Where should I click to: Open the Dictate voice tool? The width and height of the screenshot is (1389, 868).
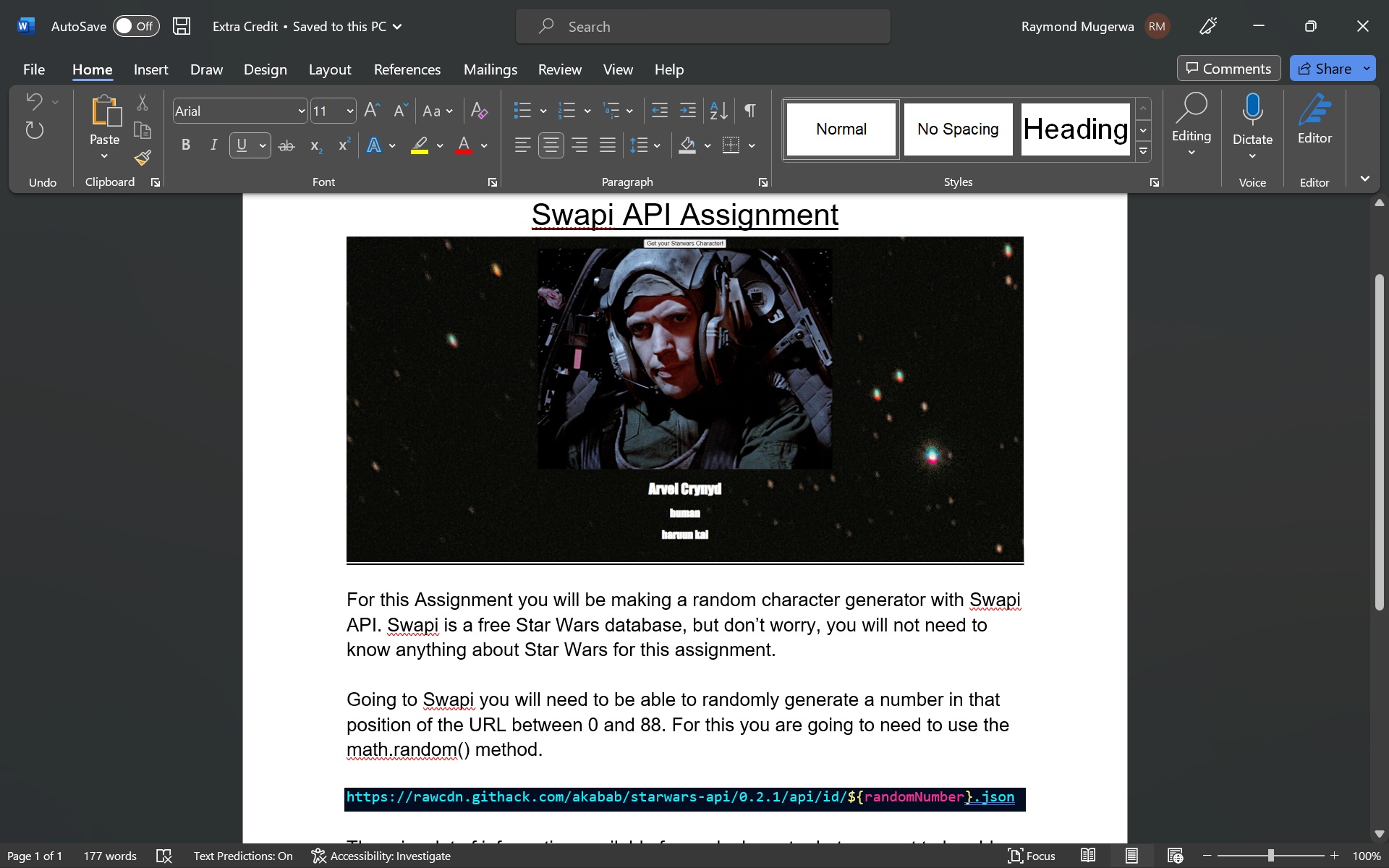click(x=1252, y=119)
